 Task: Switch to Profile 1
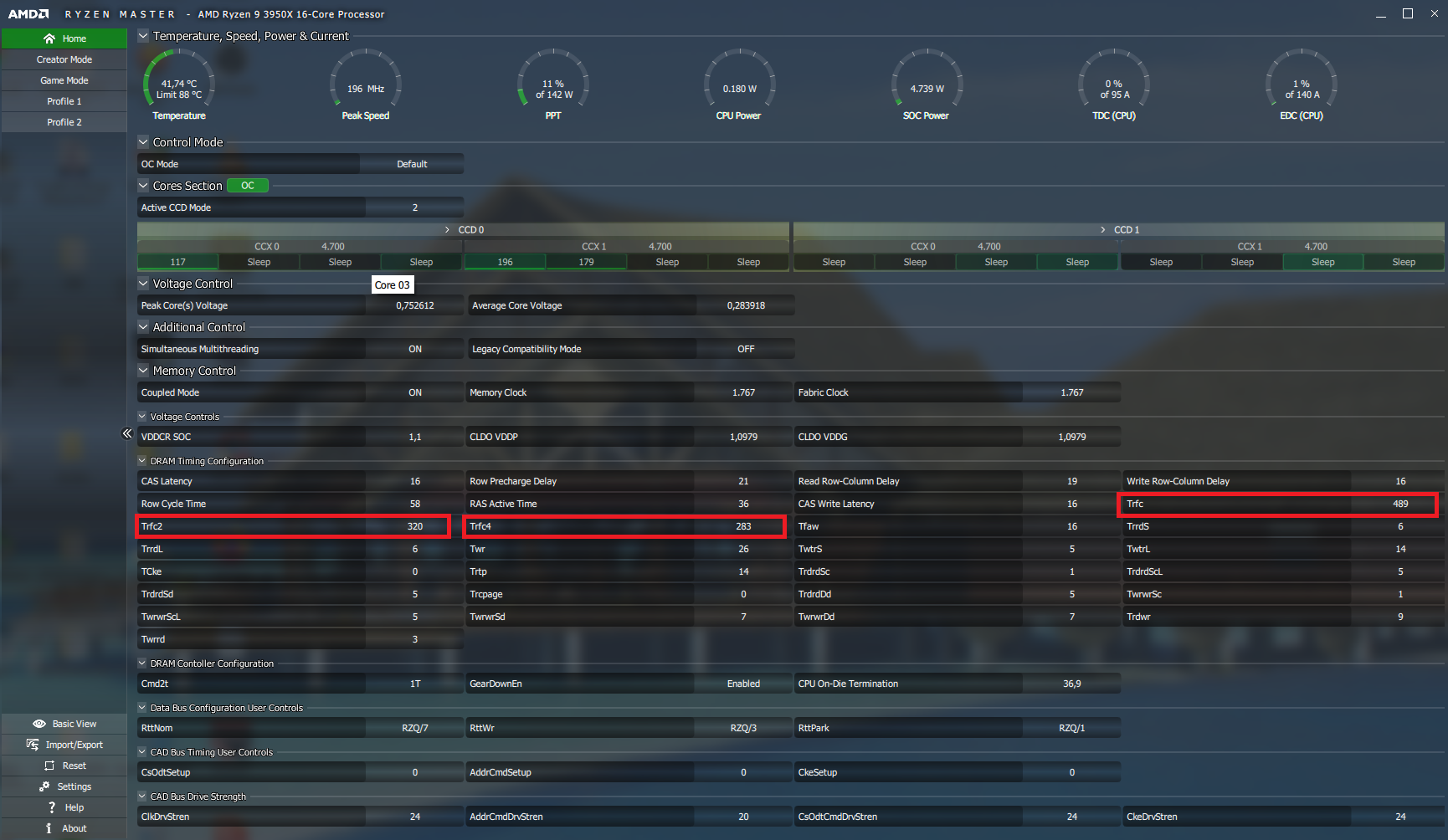point(64,101)
